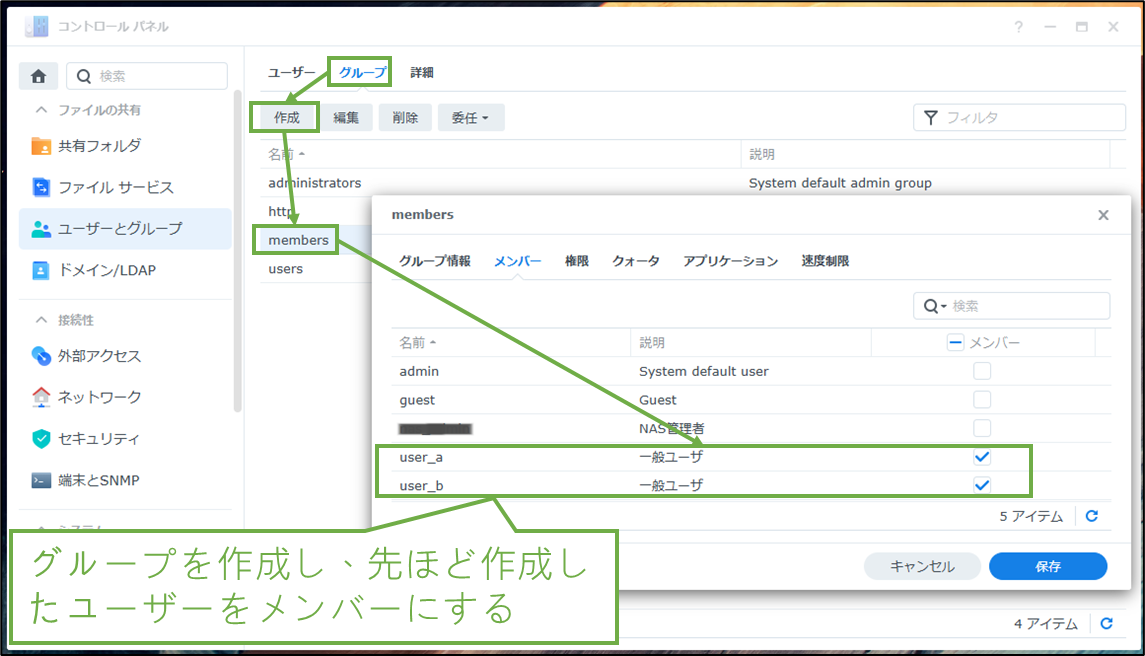The image size is (1145, 656).
Task: Open the アプリケーション tab
Action: (730, 261)
